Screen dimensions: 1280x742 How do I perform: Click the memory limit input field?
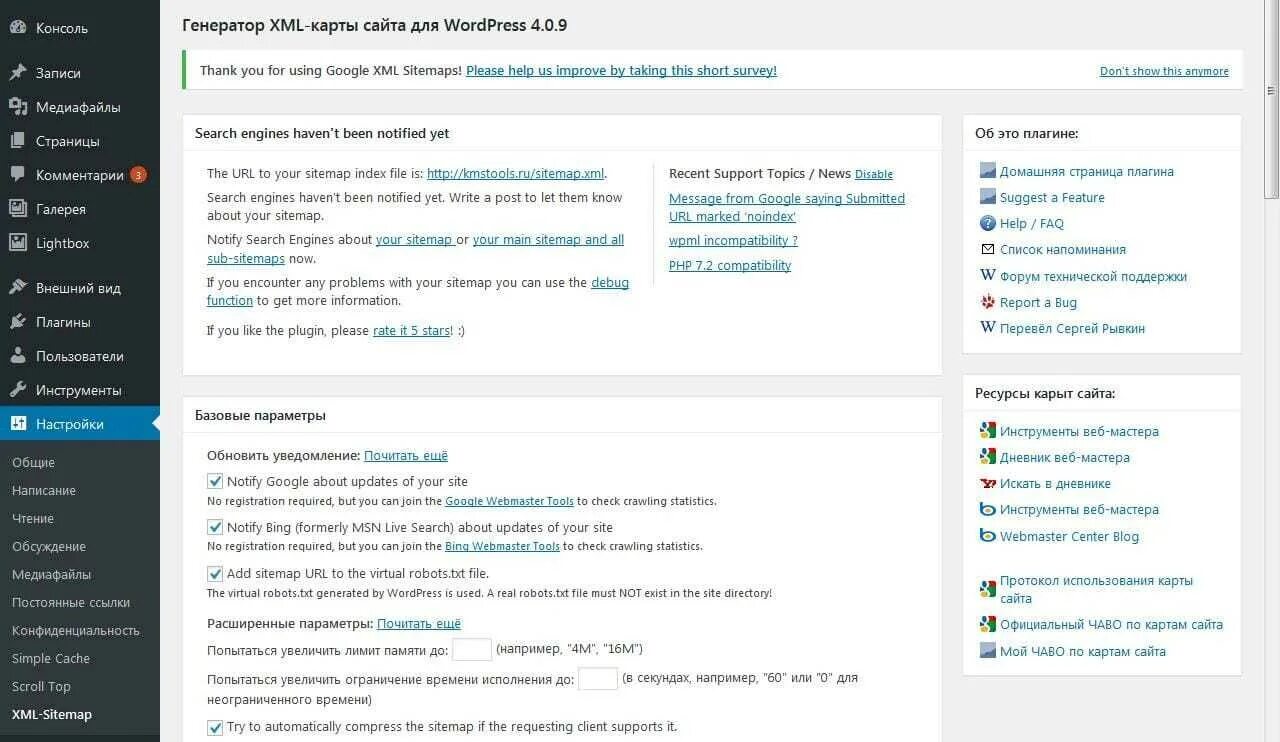tap(472, 650)
